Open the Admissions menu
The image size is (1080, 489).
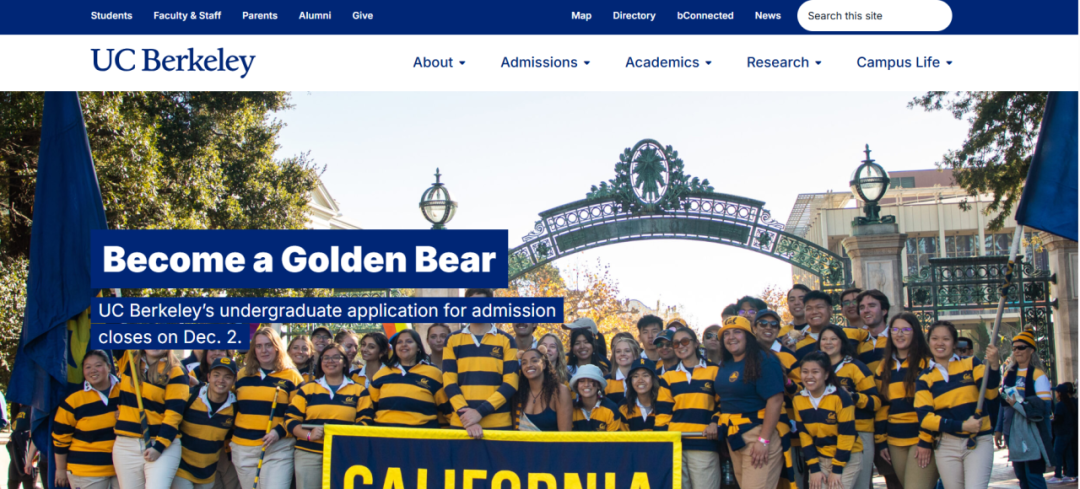coord(539,62)
